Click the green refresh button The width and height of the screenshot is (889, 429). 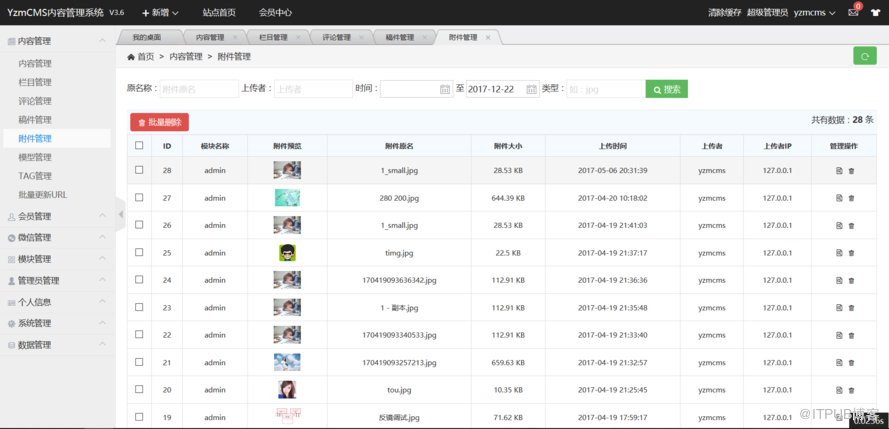tap(865, 56)
